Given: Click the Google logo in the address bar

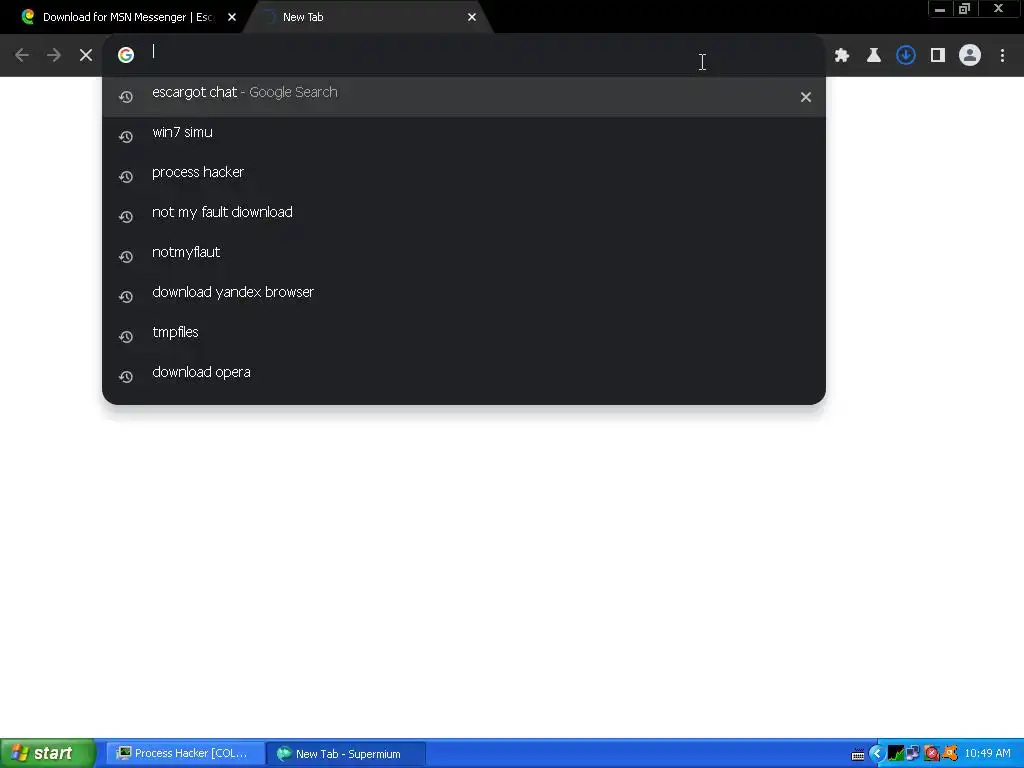Looking at the screenshot, I should [126, 55].
